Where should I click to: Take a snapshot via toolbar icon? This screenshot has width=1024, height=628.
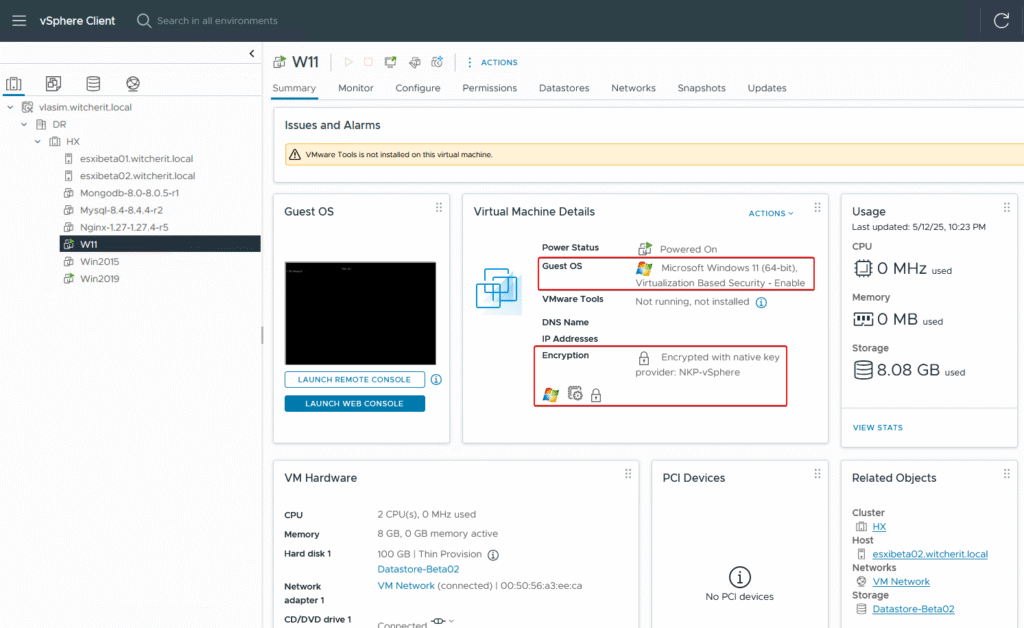[x=437, y=62]
